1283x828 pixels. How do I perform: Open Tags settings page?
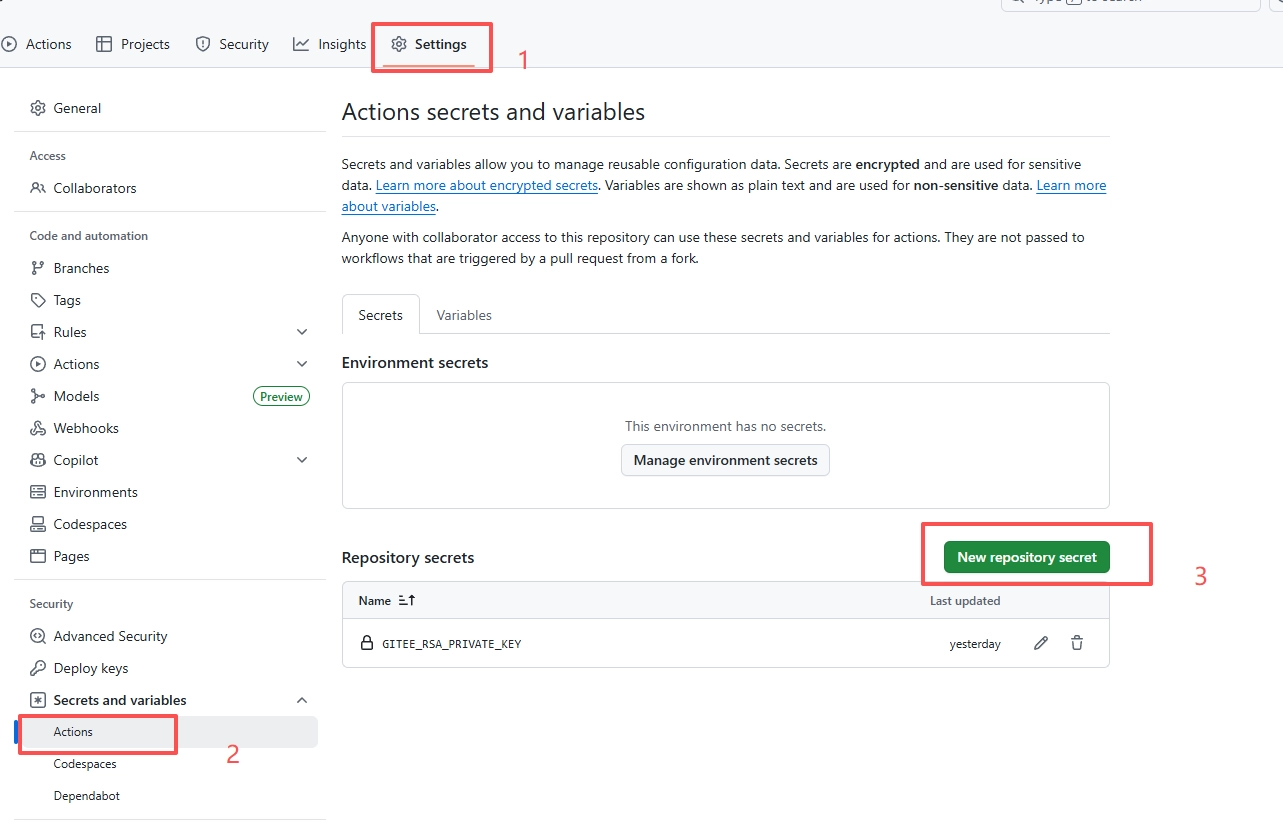click(67, 300)
